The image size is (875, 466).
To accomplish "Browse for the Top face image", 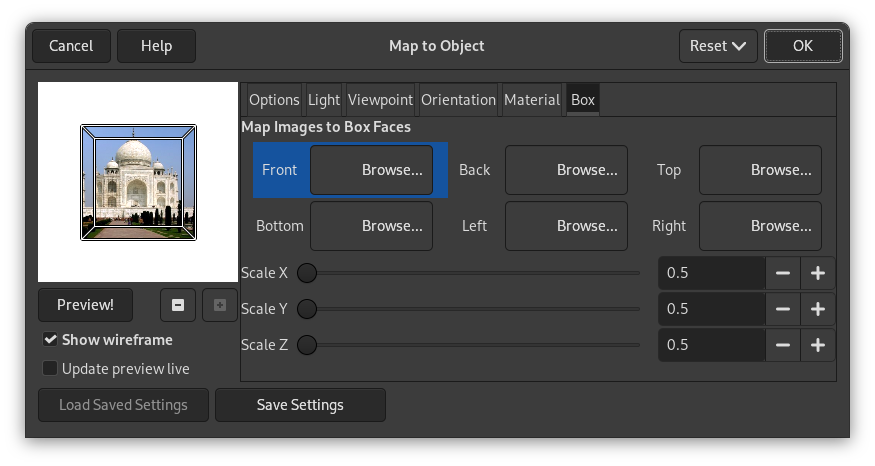I will (x=760, y=170).
